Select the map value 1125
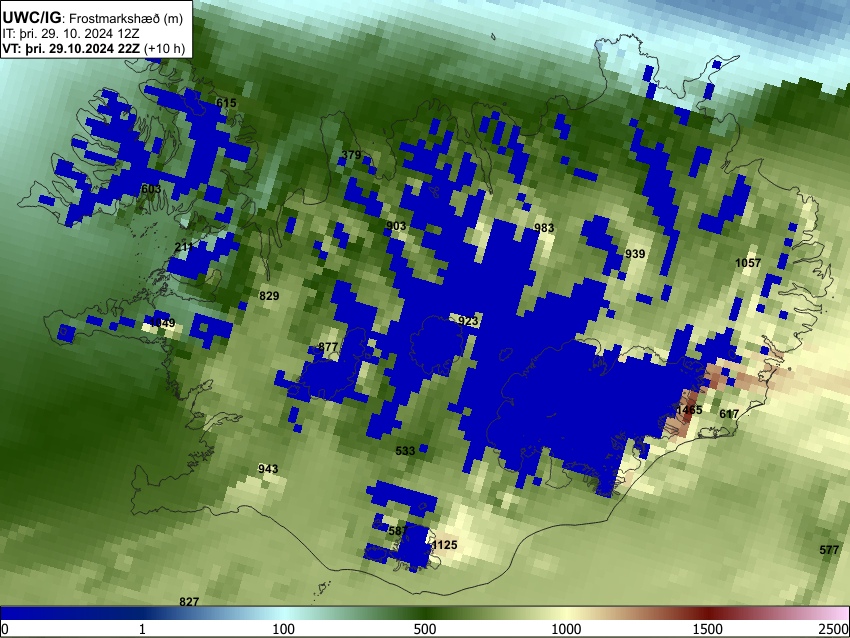Screen dimensions: 850x638 coord(445,545)
